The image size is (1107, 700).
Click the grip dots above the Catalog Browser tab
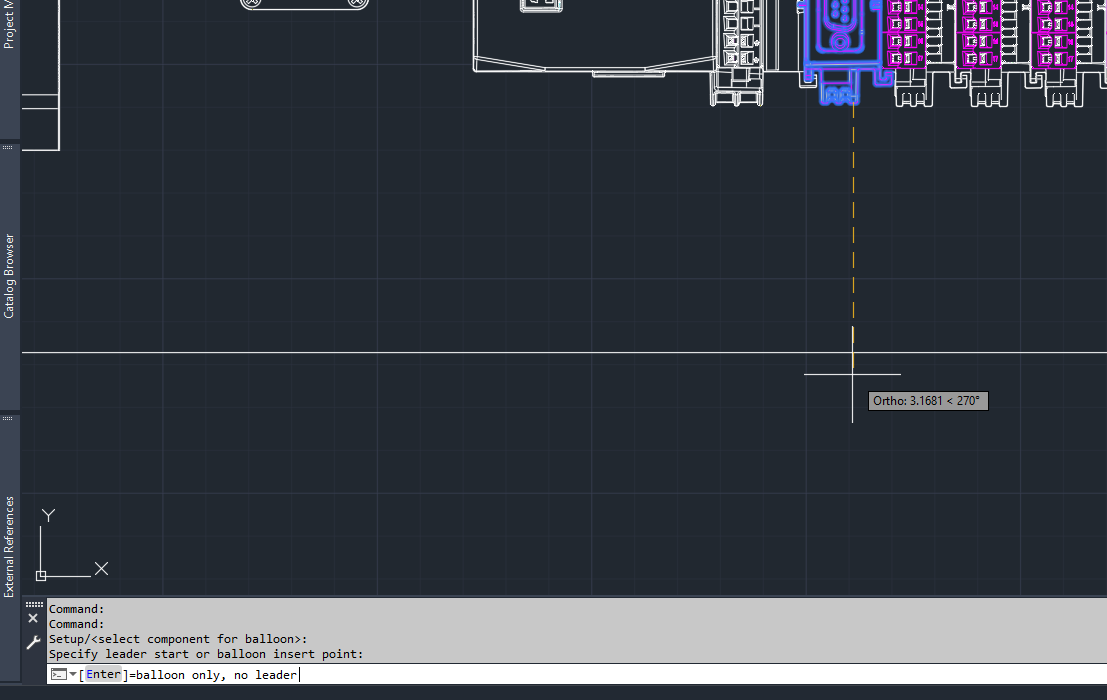[x=8, y=146]
